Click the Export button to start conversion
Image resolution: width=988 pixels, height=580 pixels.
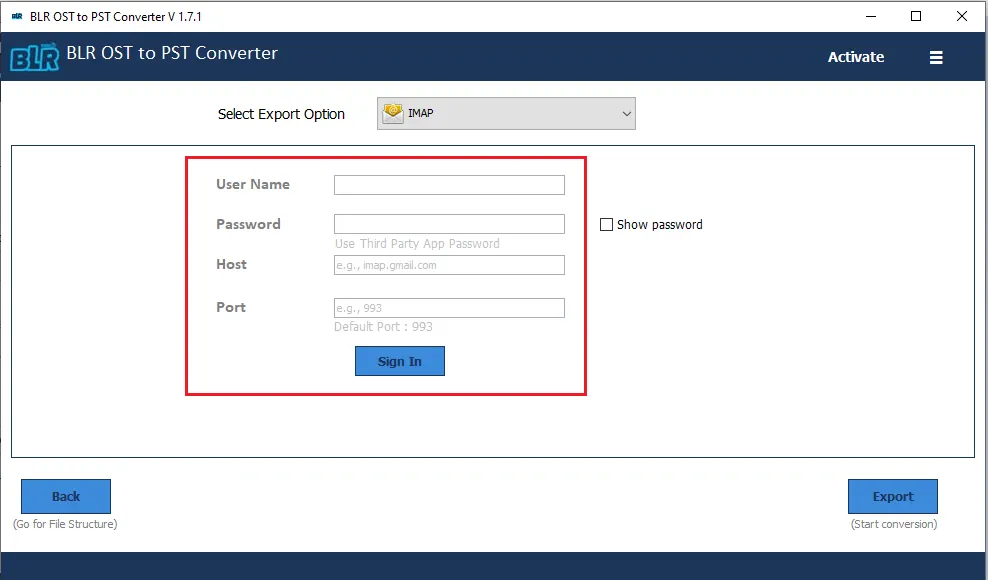click(x=892, y=496)
